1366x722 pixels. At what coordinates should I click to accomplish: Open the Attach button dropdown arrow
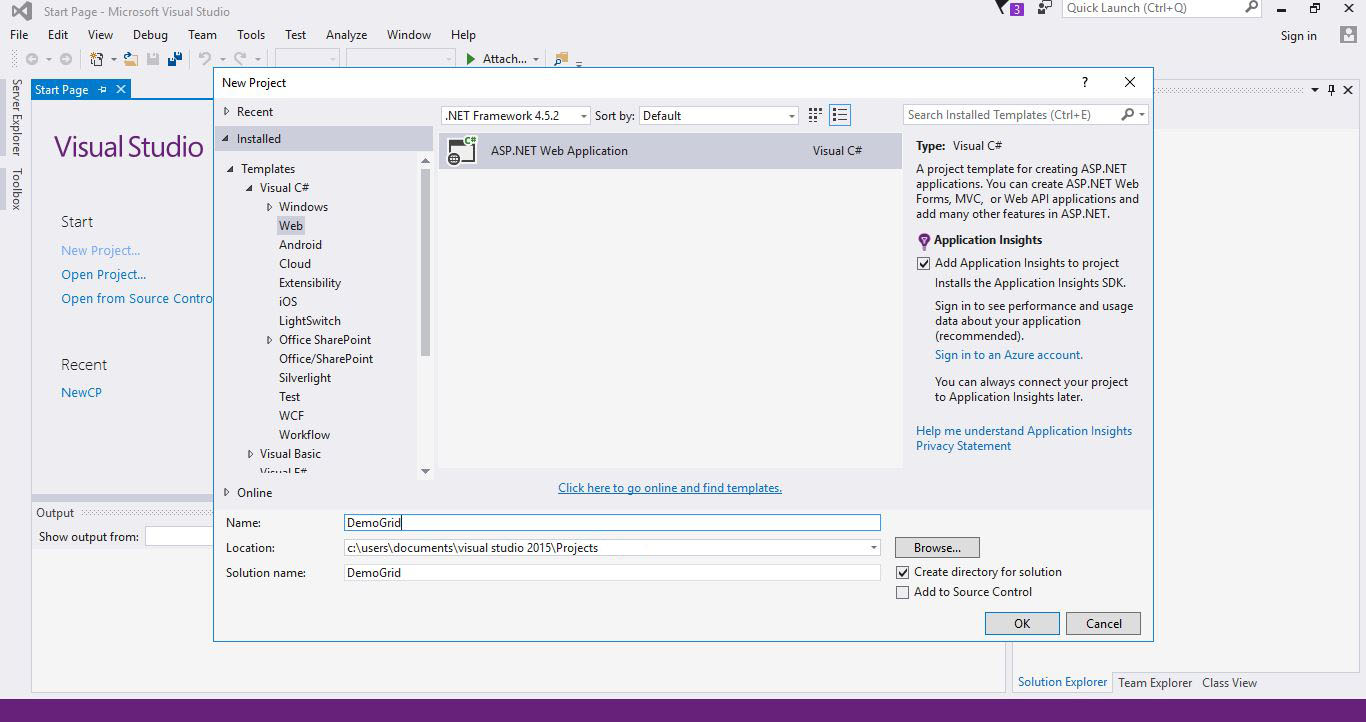click(x=536, y=60)
